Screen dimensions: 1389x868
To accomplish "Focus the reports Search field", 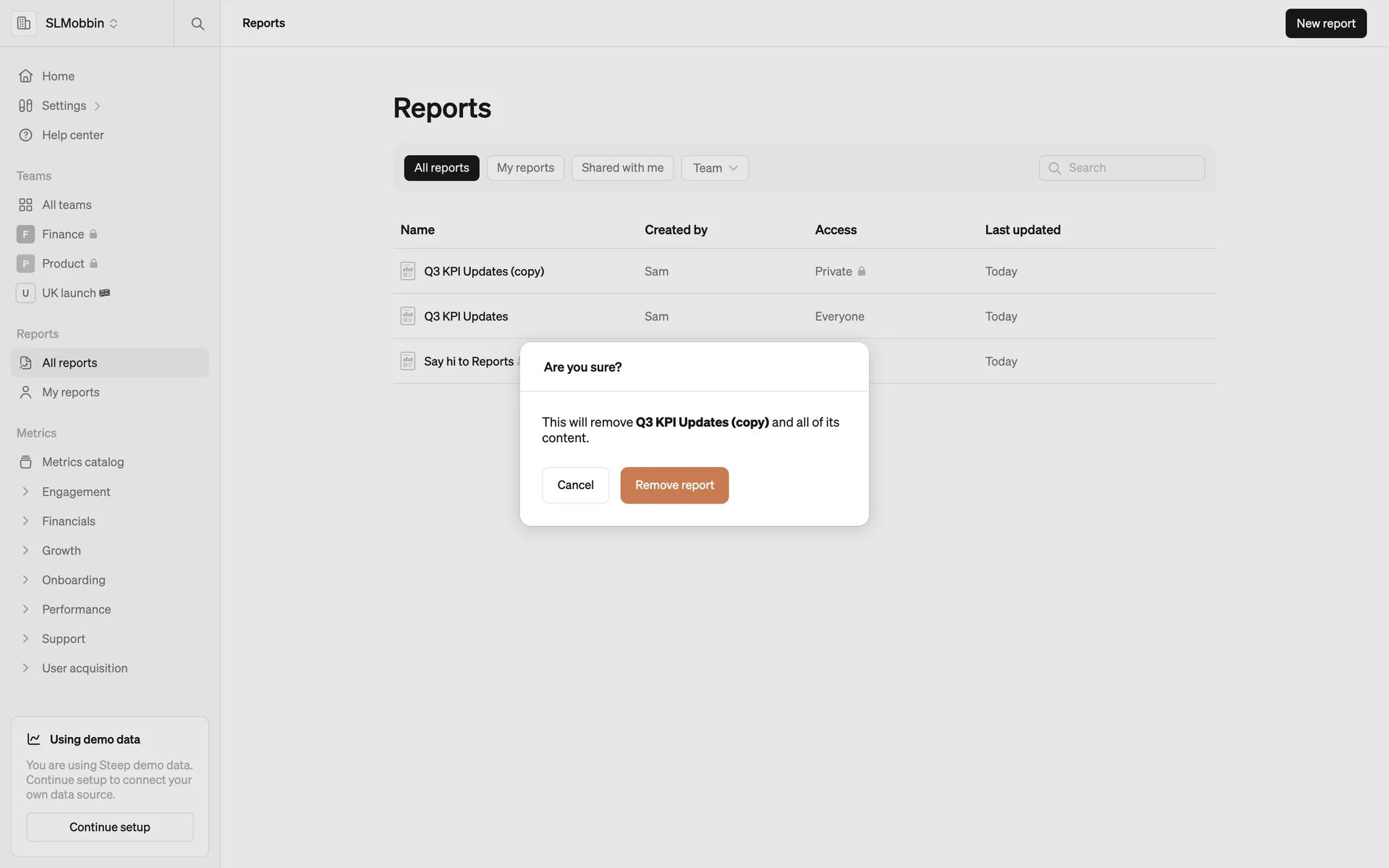I will [1132, 168].
